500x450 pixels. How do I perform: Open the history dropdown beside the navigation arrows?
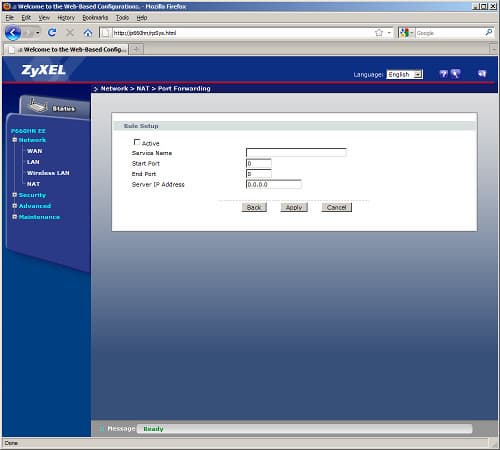(x=38, y=33)
